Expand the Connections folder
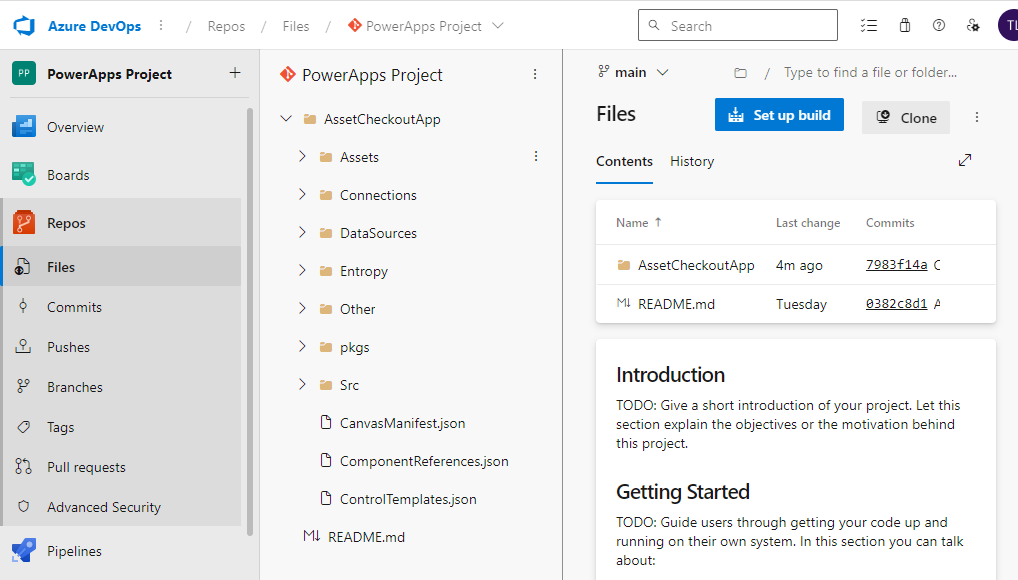 tap(302, 195)
